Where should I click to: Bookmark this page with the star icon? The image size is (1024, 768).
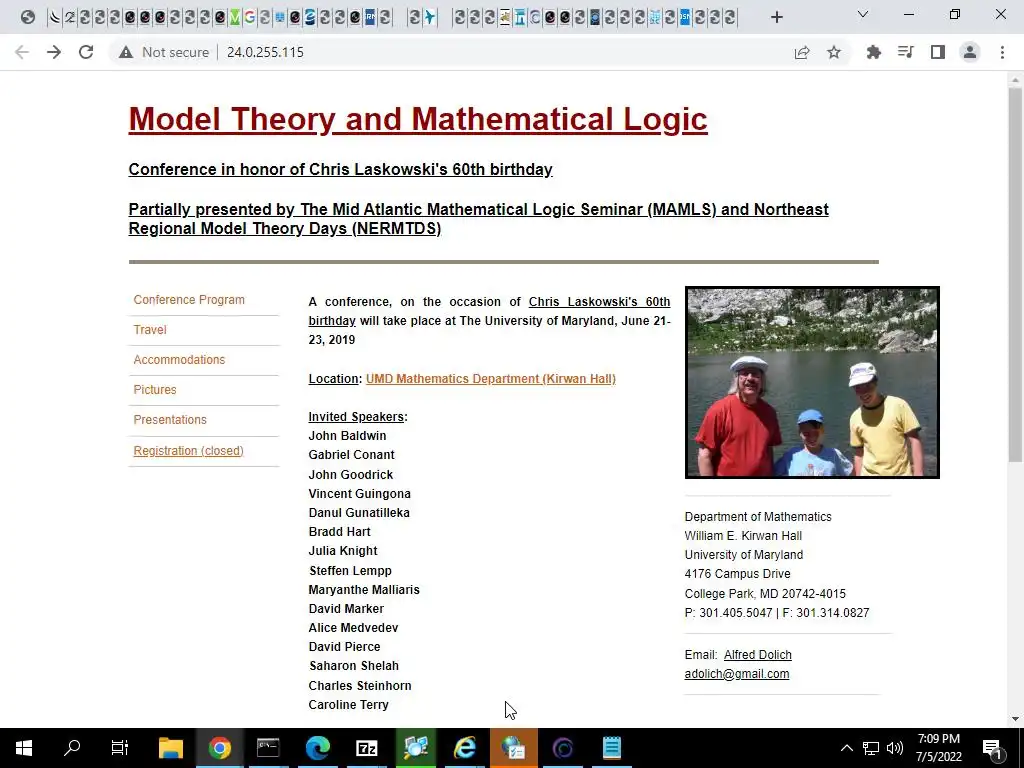point(834,52)
